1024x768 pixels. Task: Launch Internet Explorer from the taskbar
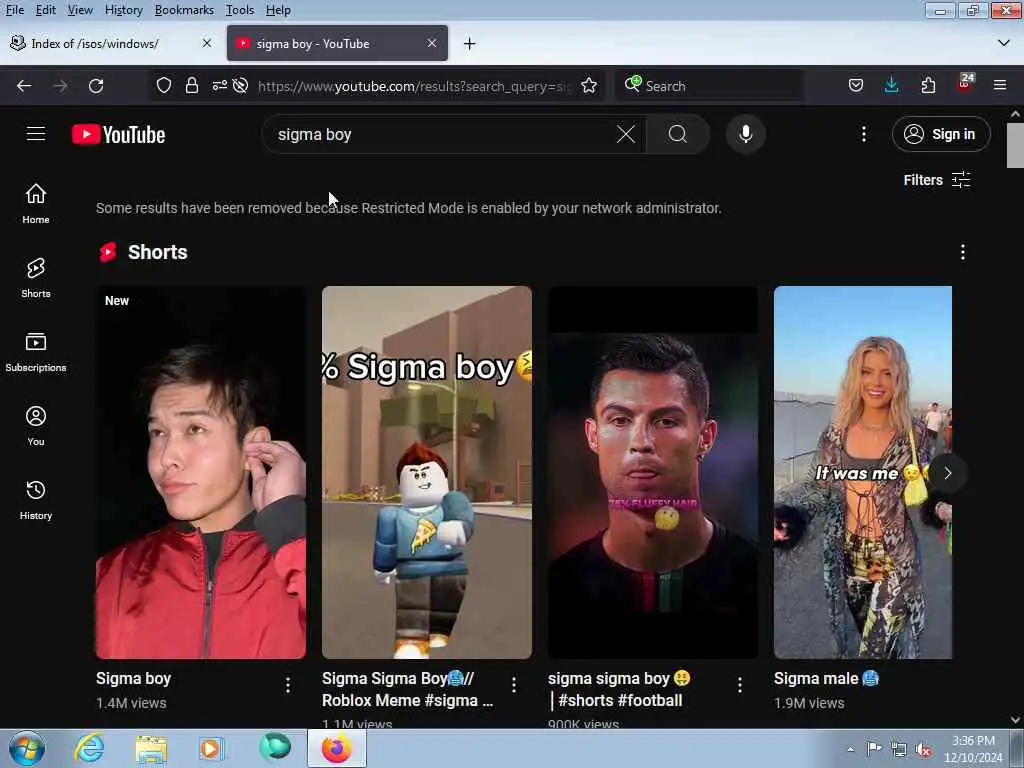[89, 748]
